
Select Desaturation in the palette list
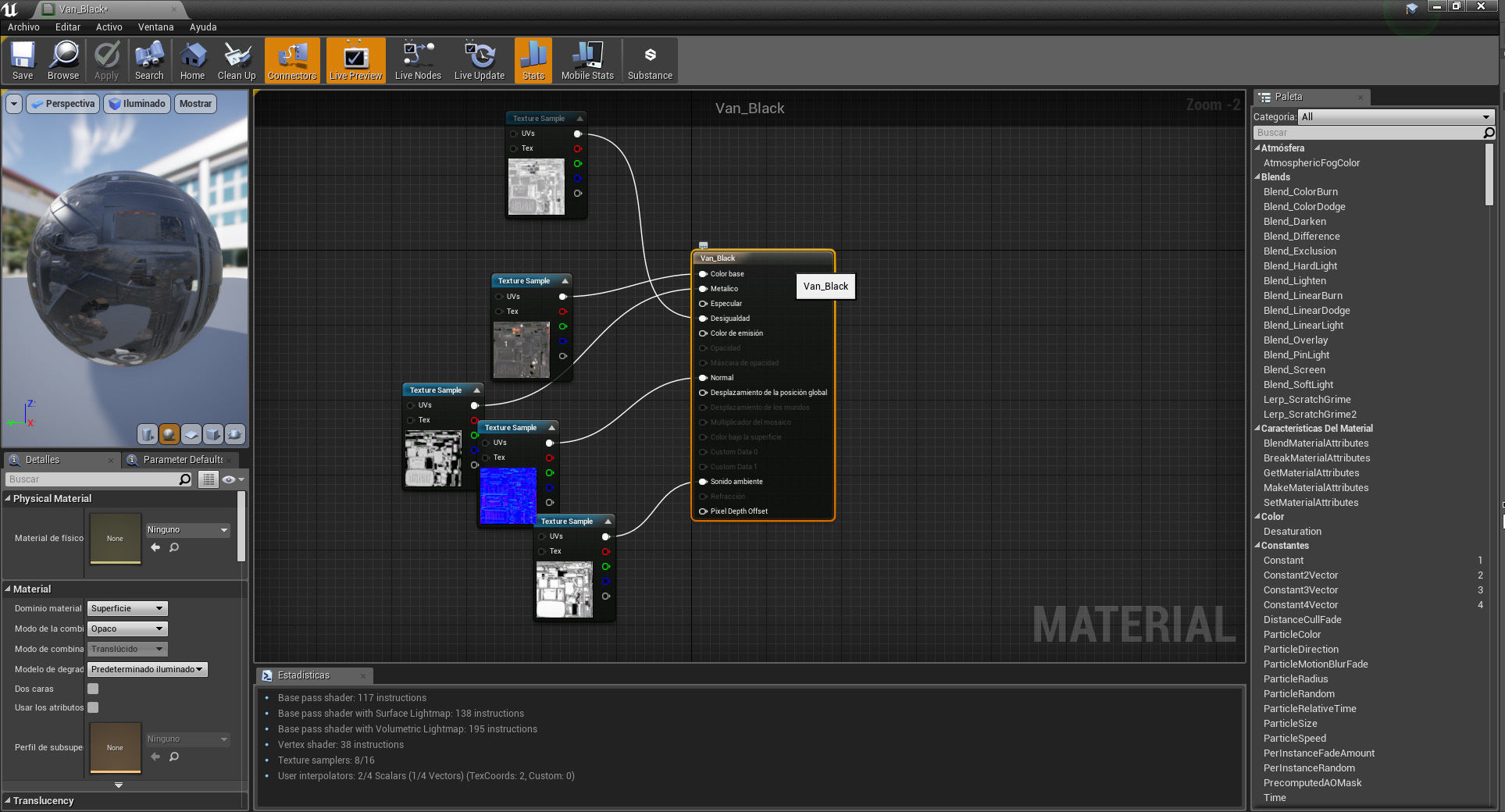[x=1293, y=532]
